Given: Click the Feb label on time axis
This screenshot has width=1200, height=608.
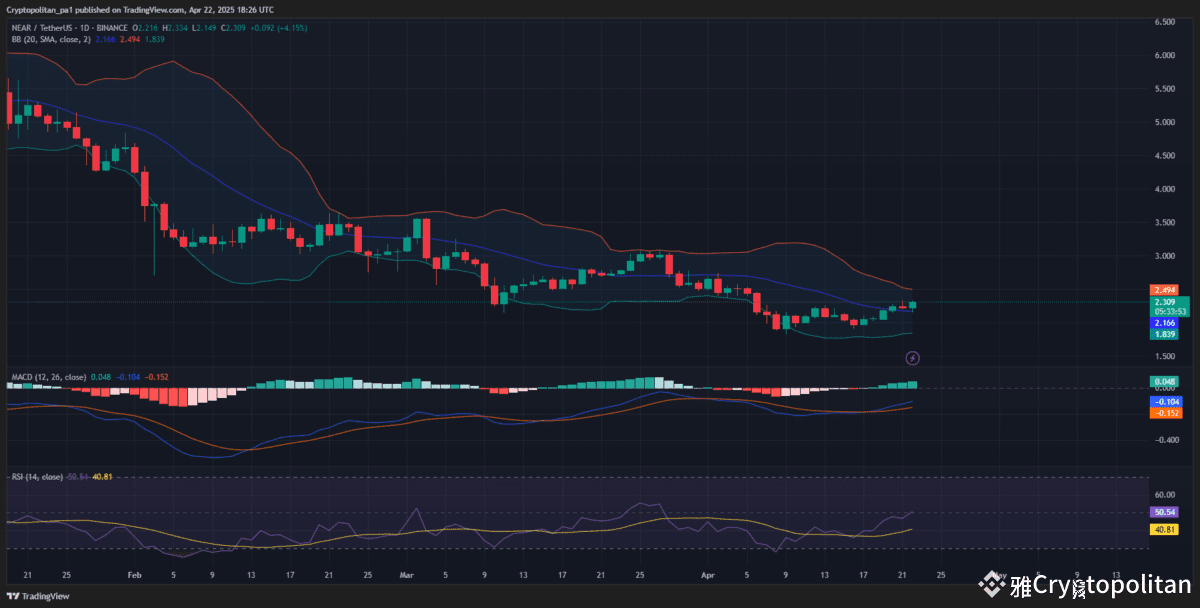Looking at the screenshot, I should 135,576.
